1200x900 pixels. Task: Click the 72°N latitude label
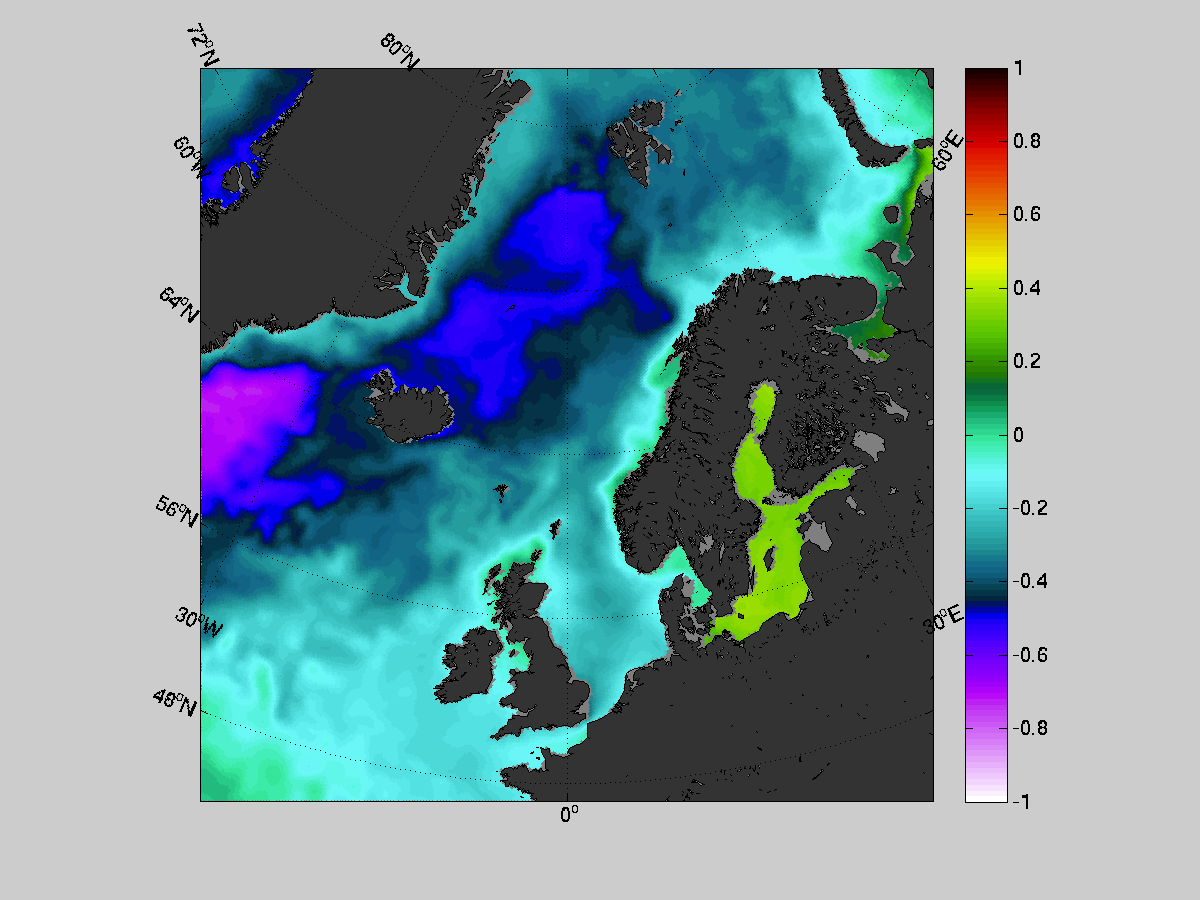coord(202,46)
